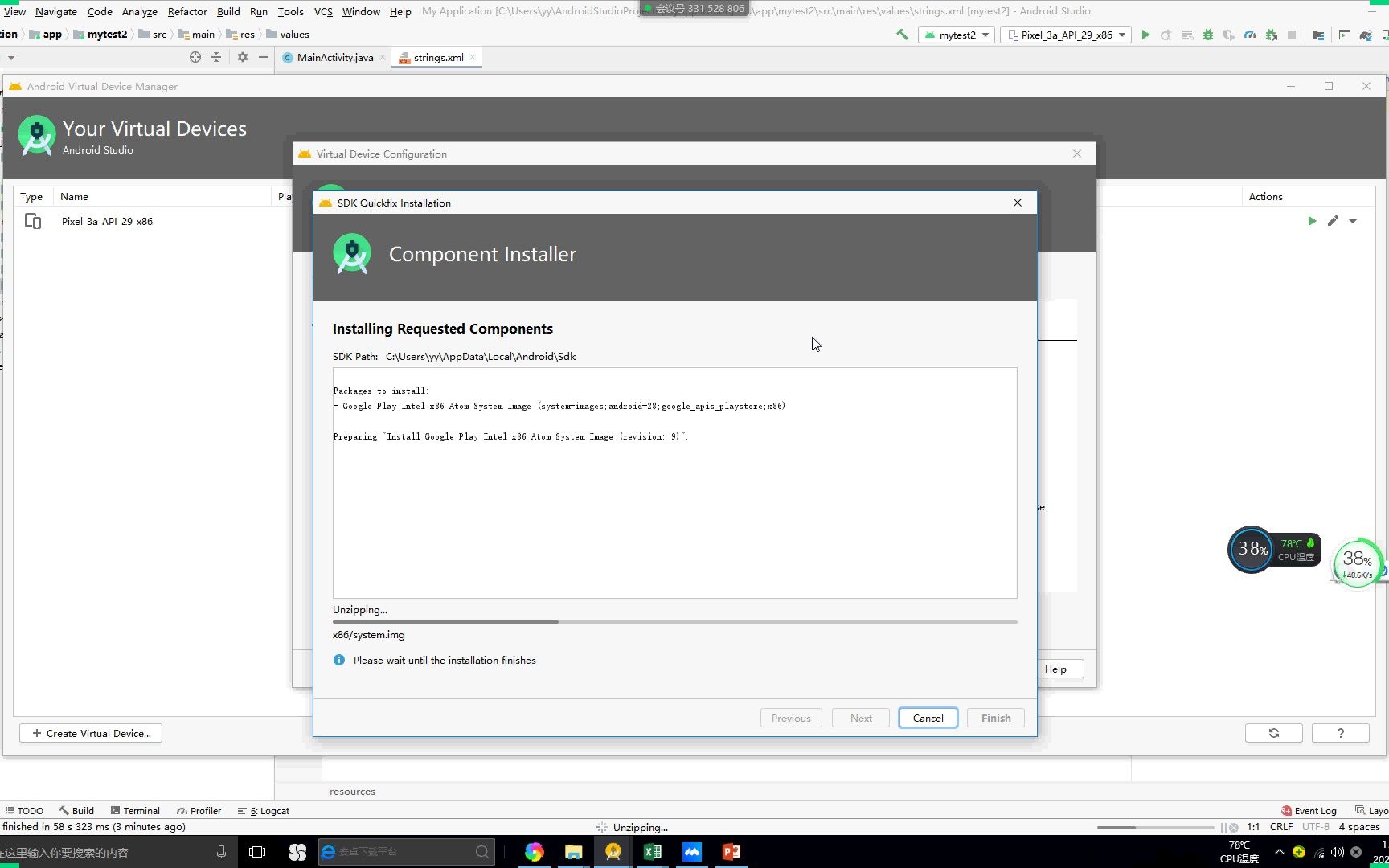Click the Stop square icon in toolbar
This screenshot has height=868, width=1389.
coord(1292,35)
